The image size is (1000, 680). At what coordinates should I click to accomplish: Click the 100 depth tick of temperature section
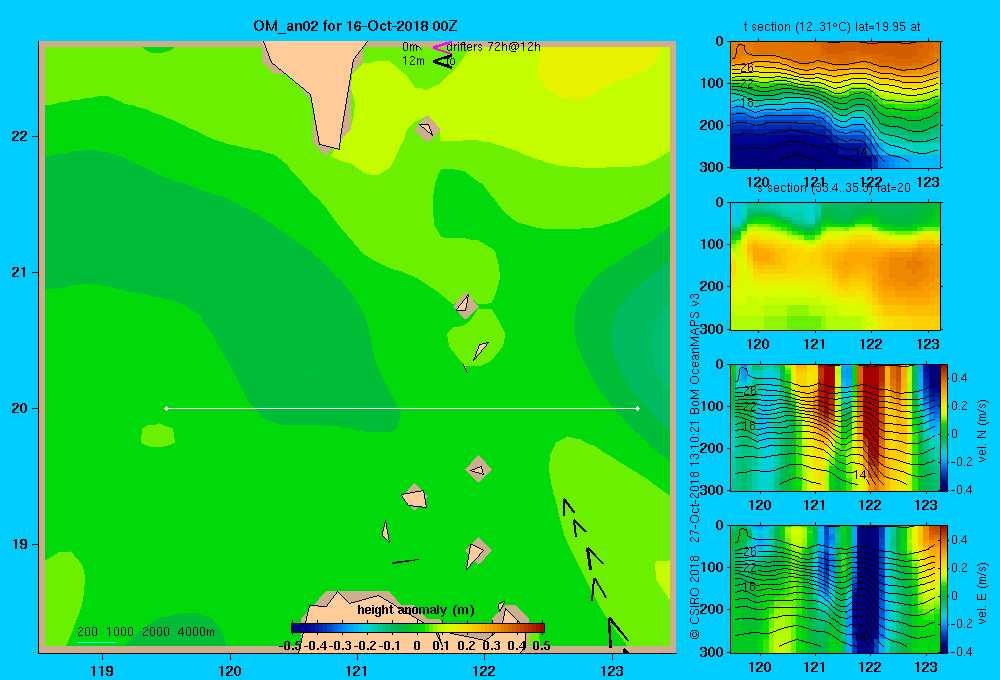click(x=710, y=83)
